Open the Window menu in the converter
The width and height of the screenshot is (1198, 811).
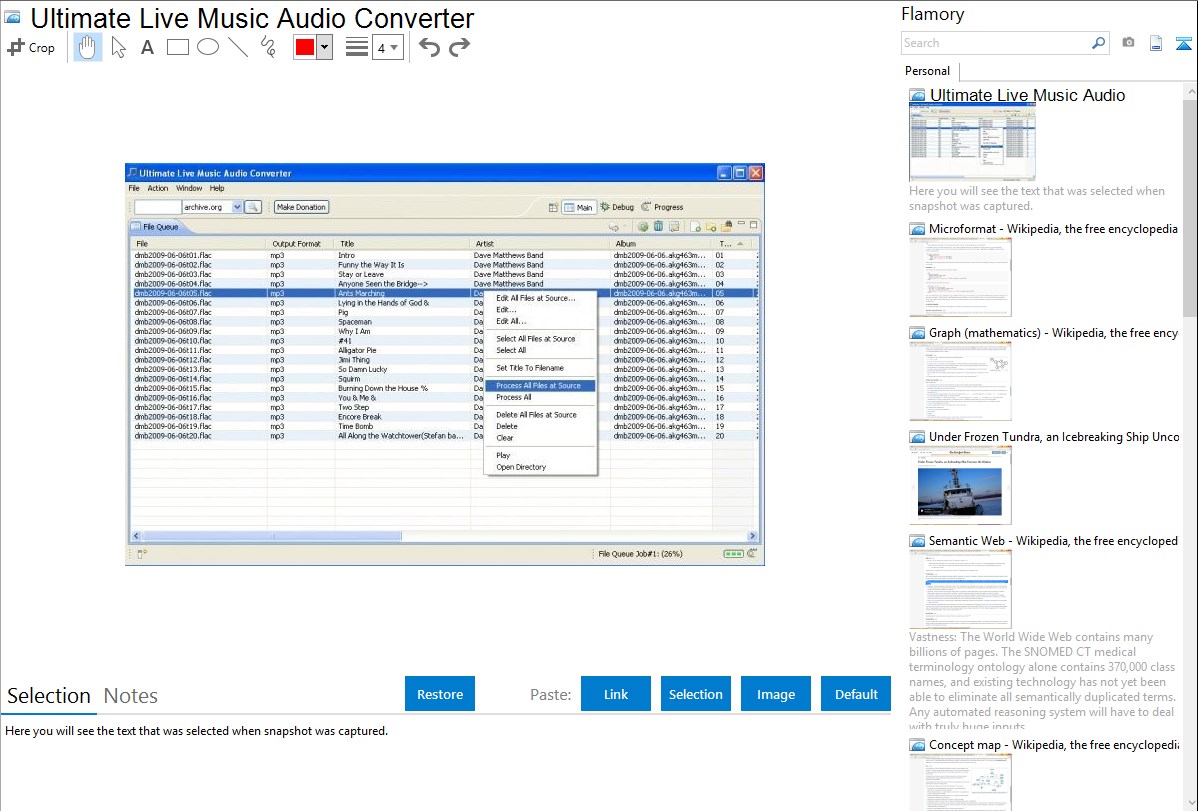(189, 188)
